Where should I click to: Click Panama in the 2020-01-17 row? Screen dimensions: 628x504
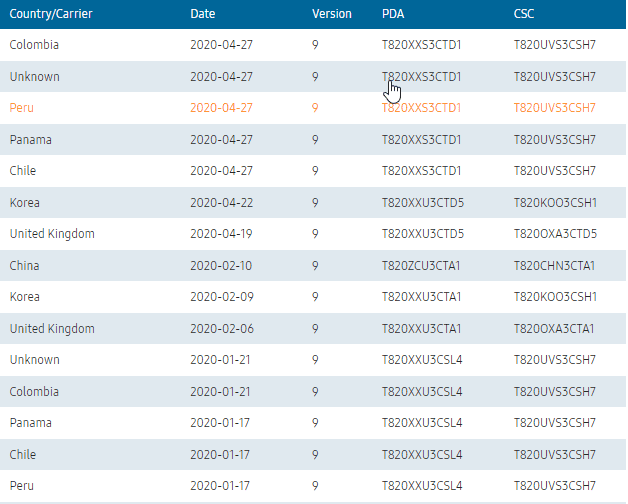[31, 423]
